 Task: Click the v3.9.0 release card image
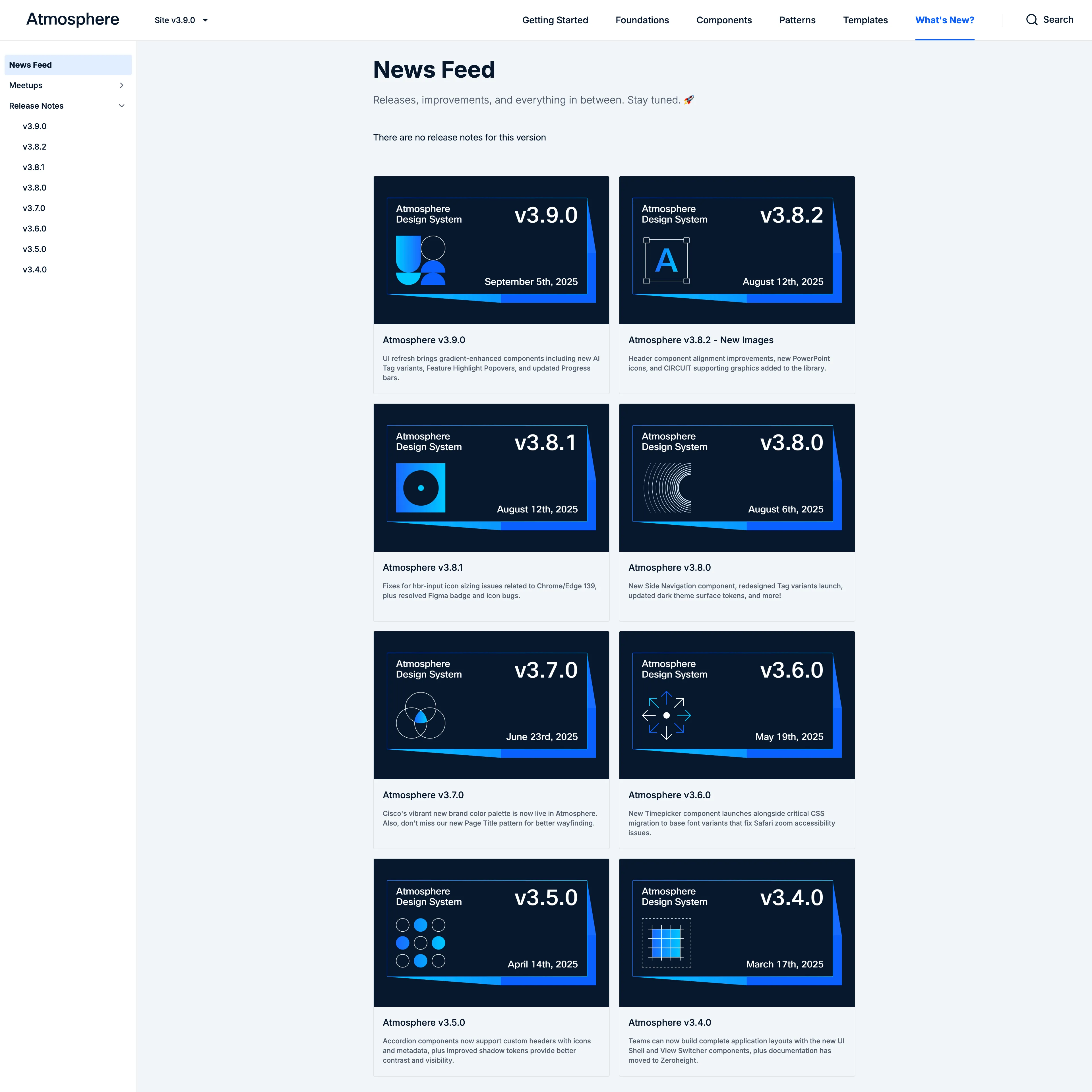click(x=491, y=250)
